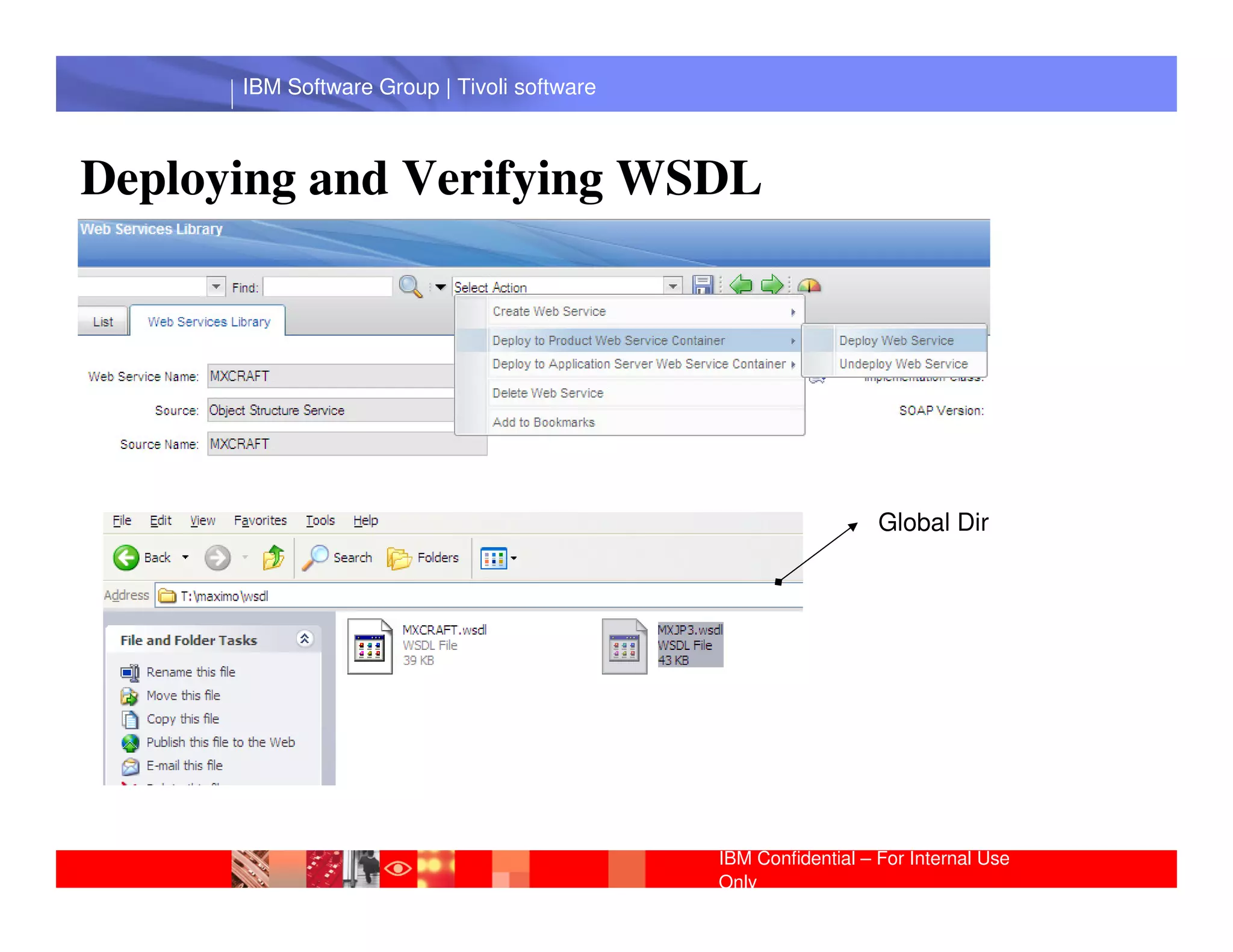Click the Up folder icon in Explorer
The width and height of the screenshot is (1233, 952).
coord(274,557)
